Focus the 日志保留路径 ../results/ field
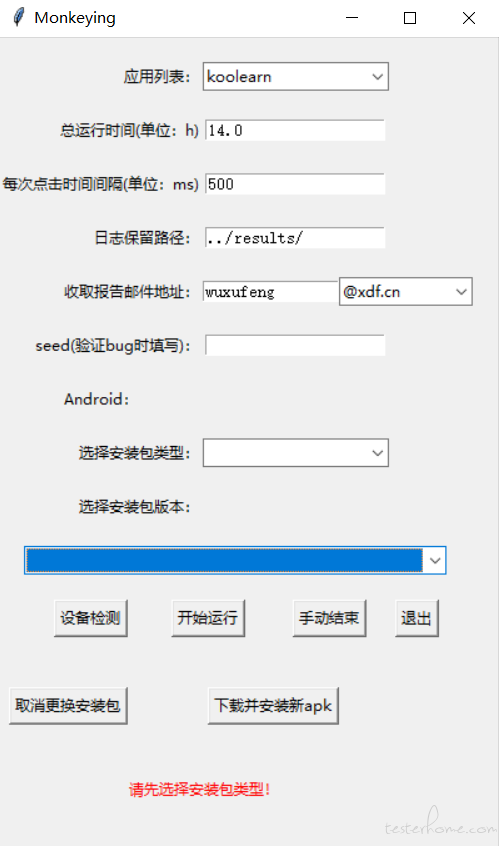499x846 pixels. tap(295, 238)
